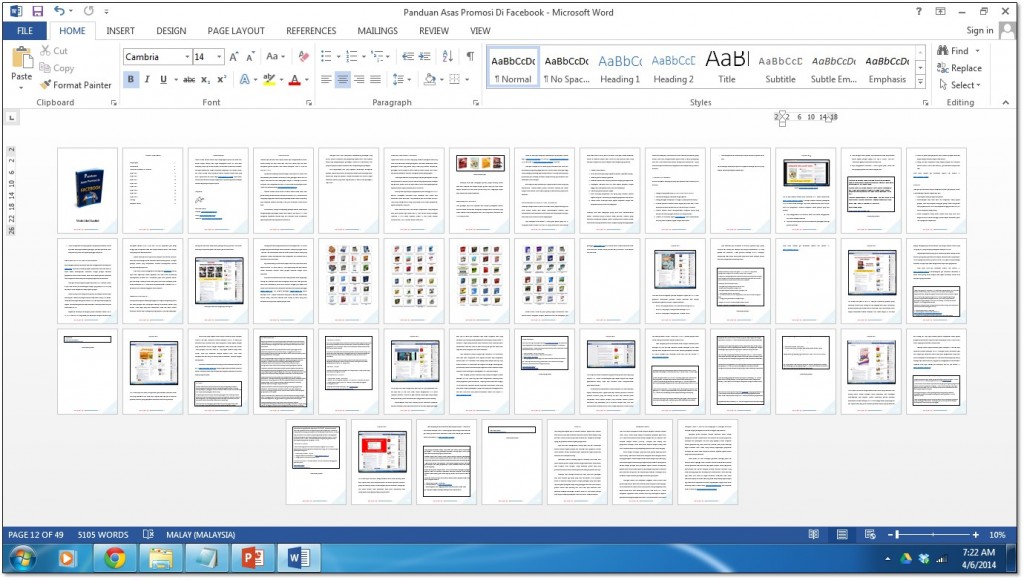Screen dimensions: 1024x580
Task: Toggle center alignment
Action: (x=343, y=80)
